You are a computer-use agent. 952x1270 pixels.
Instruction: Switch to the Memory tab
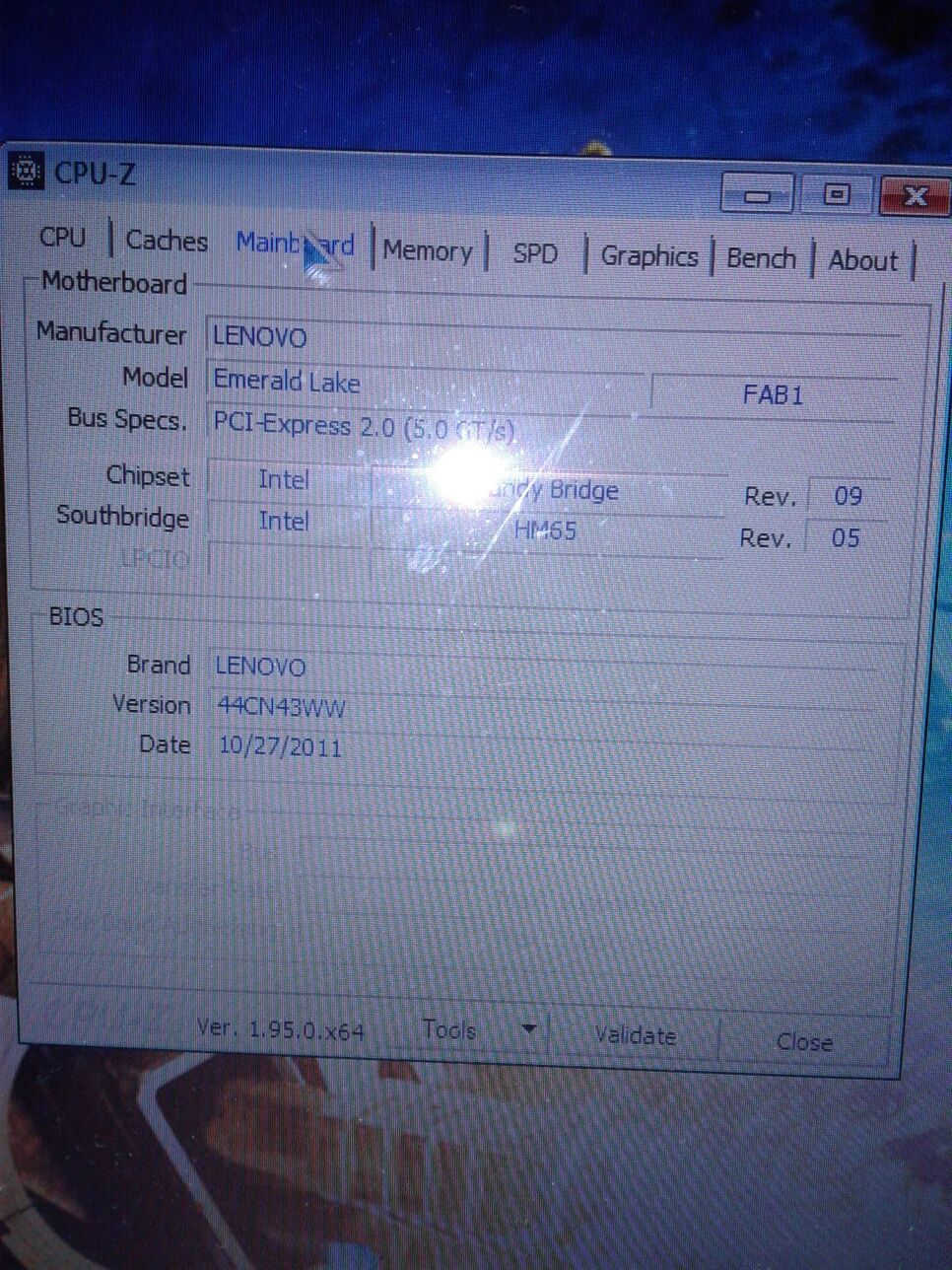(x=428, y=250)
